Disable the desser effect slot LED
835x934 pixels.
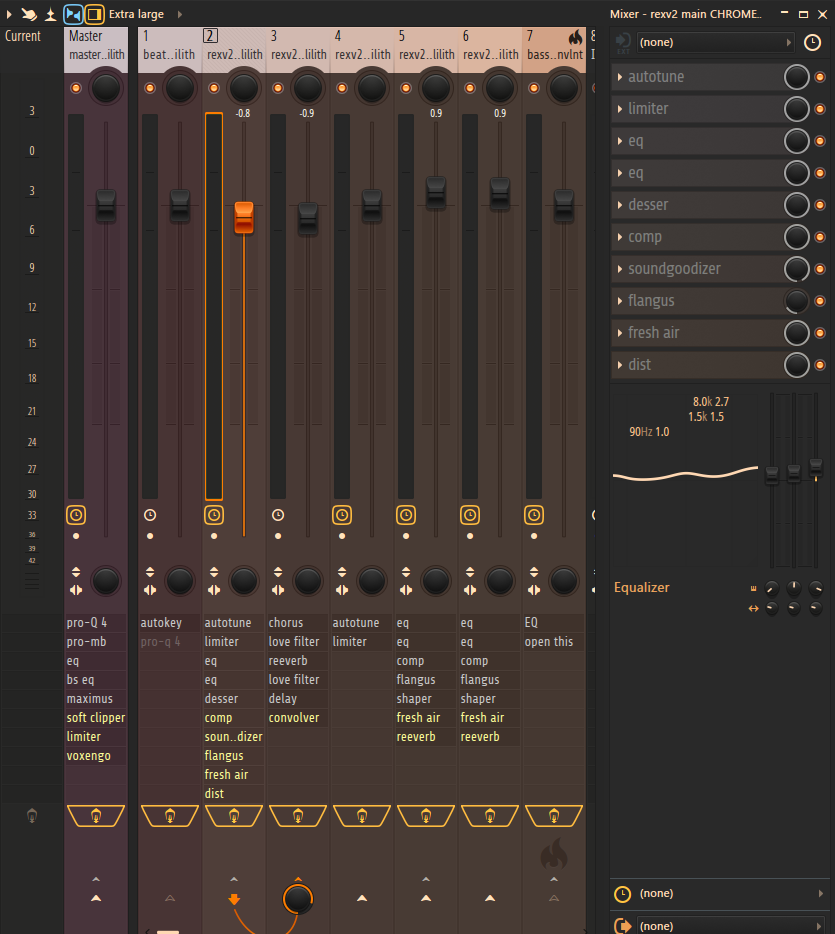[820, 205]
